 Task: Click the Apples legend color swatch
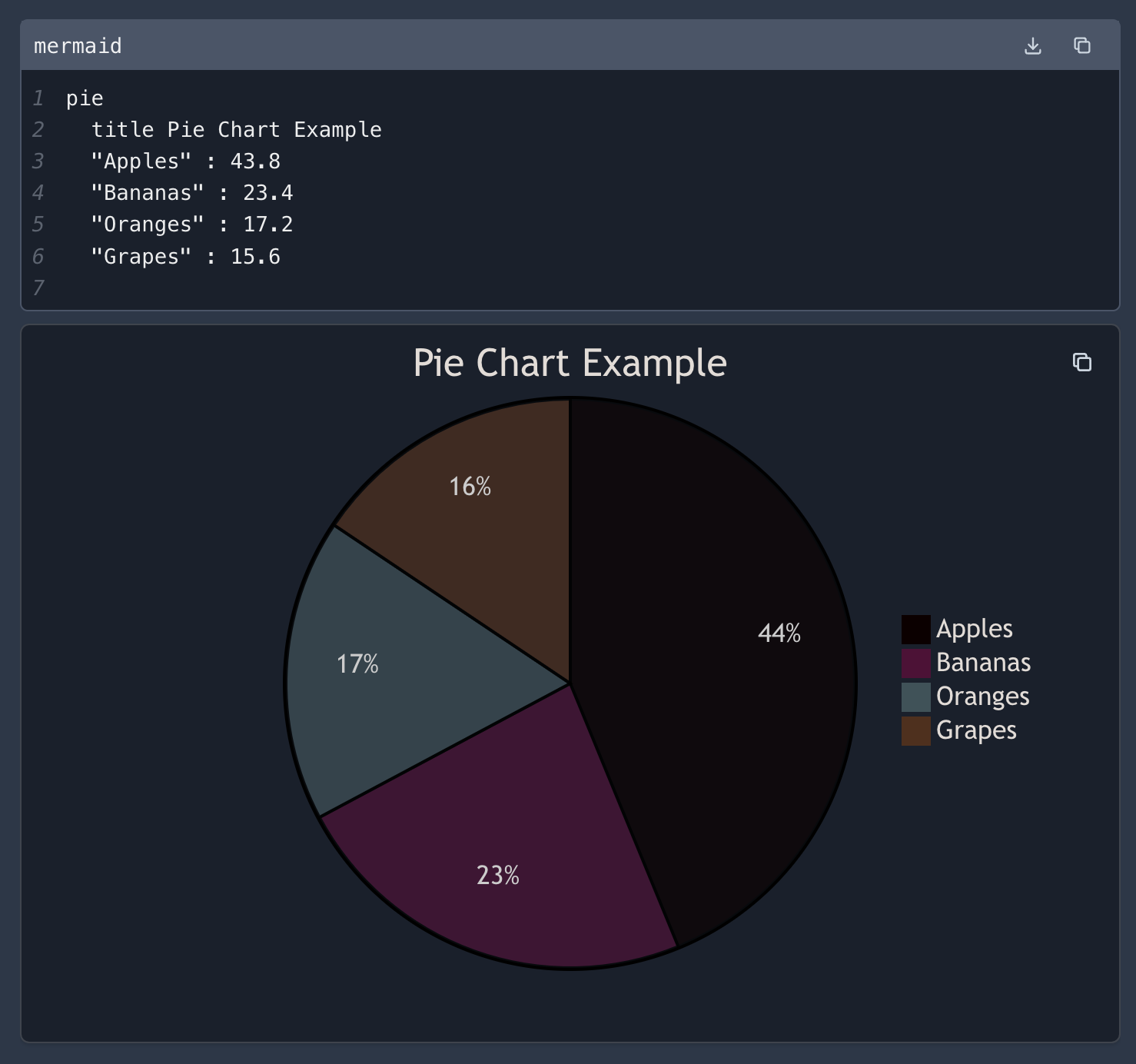coord(915,630)
